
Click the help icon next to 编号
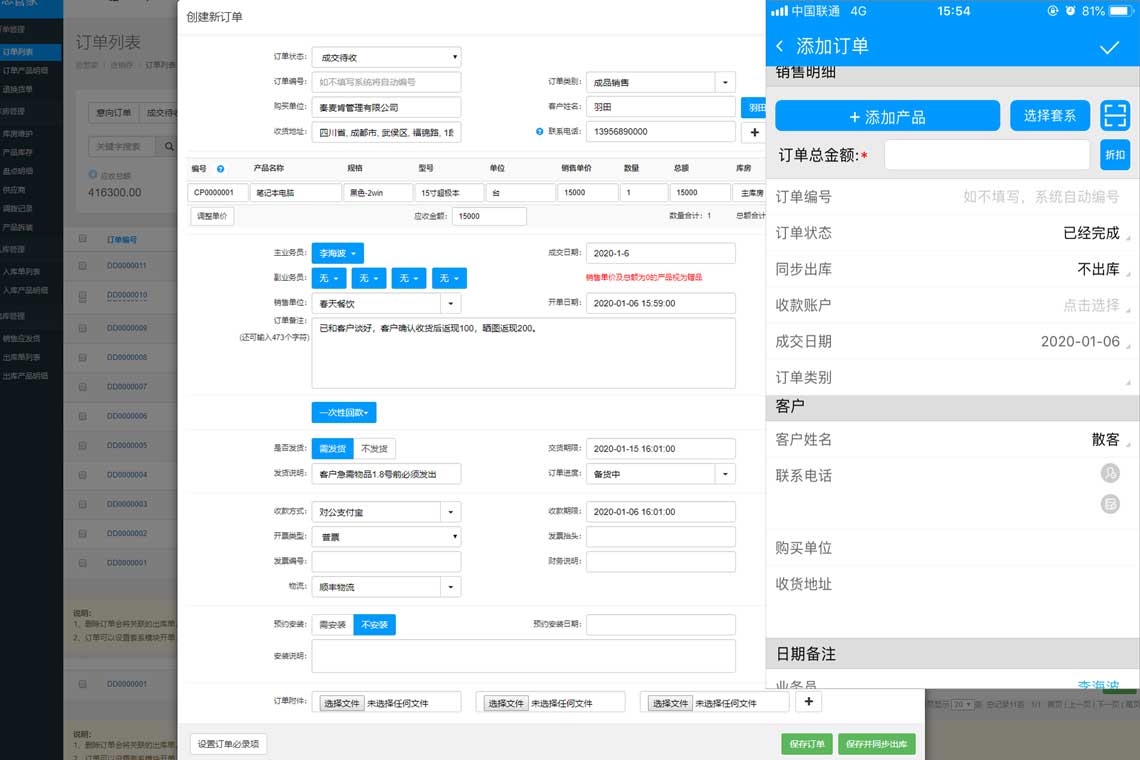tap(220, 169)
